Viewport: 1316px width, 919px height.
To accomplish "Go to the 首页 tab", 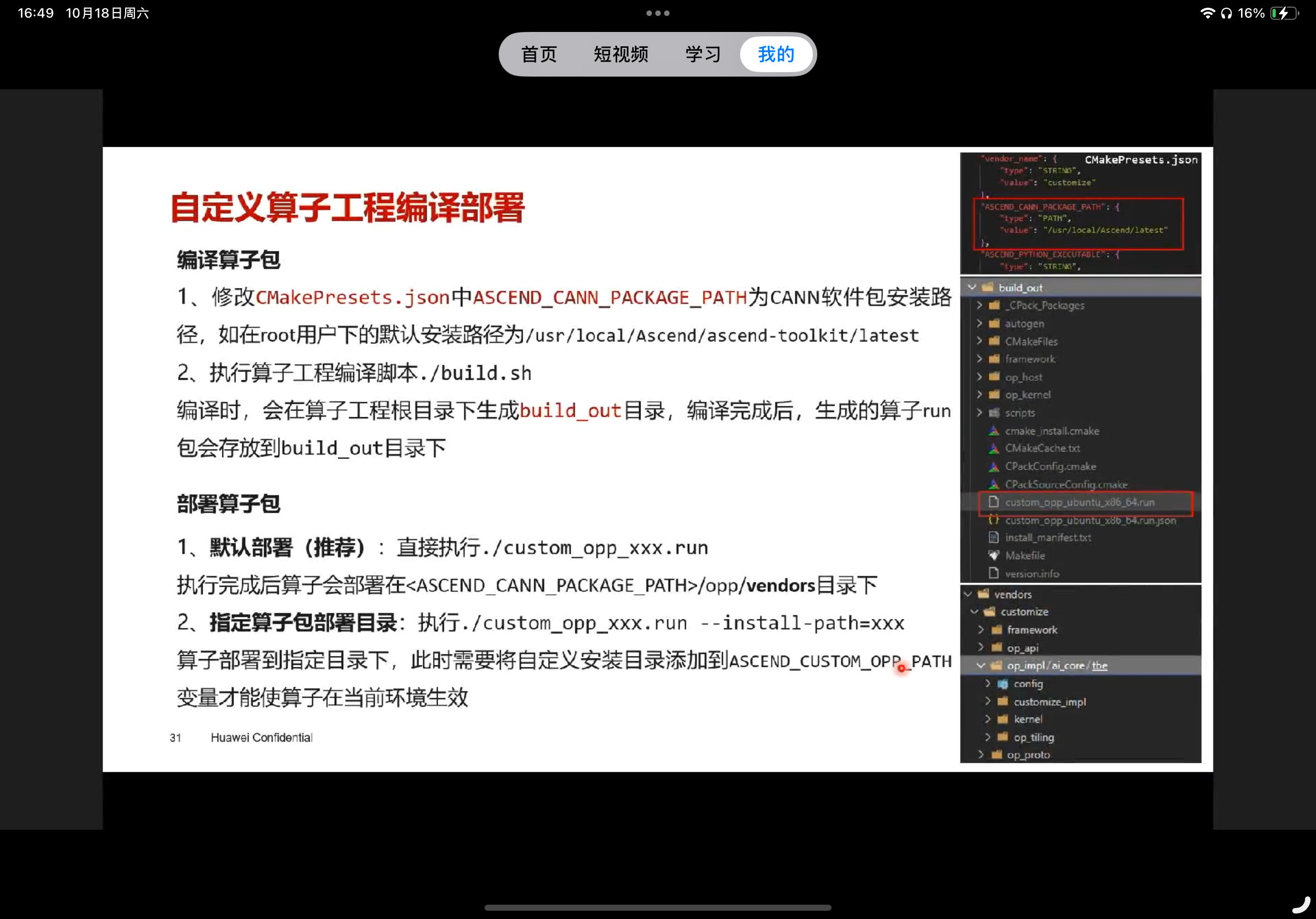I will [538, 54].
